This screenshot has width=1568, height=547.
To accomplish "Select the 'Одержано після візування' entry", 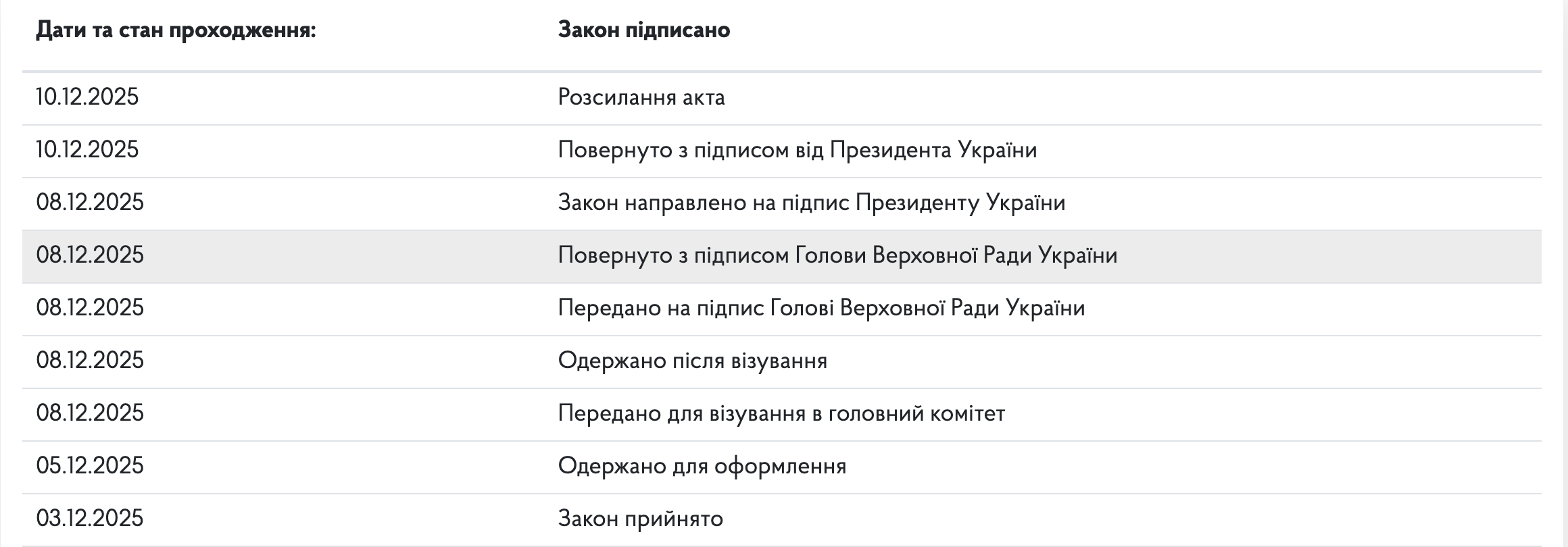I will coord(692,361).
